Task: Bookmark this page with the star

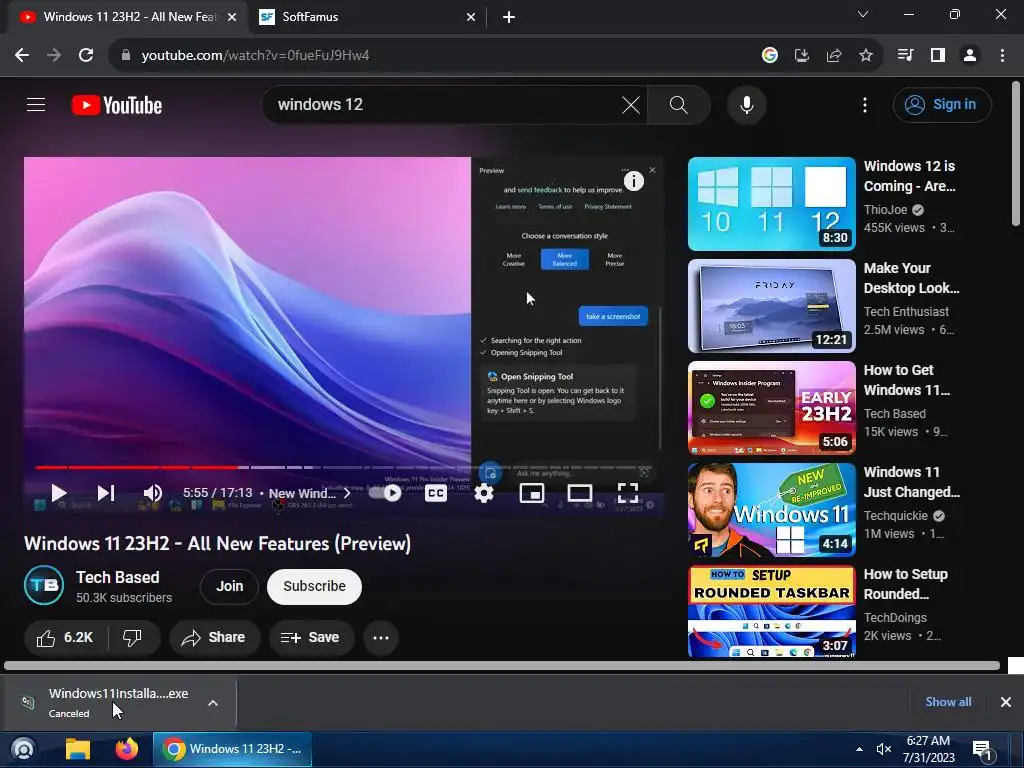Action: tap(866, 56)
